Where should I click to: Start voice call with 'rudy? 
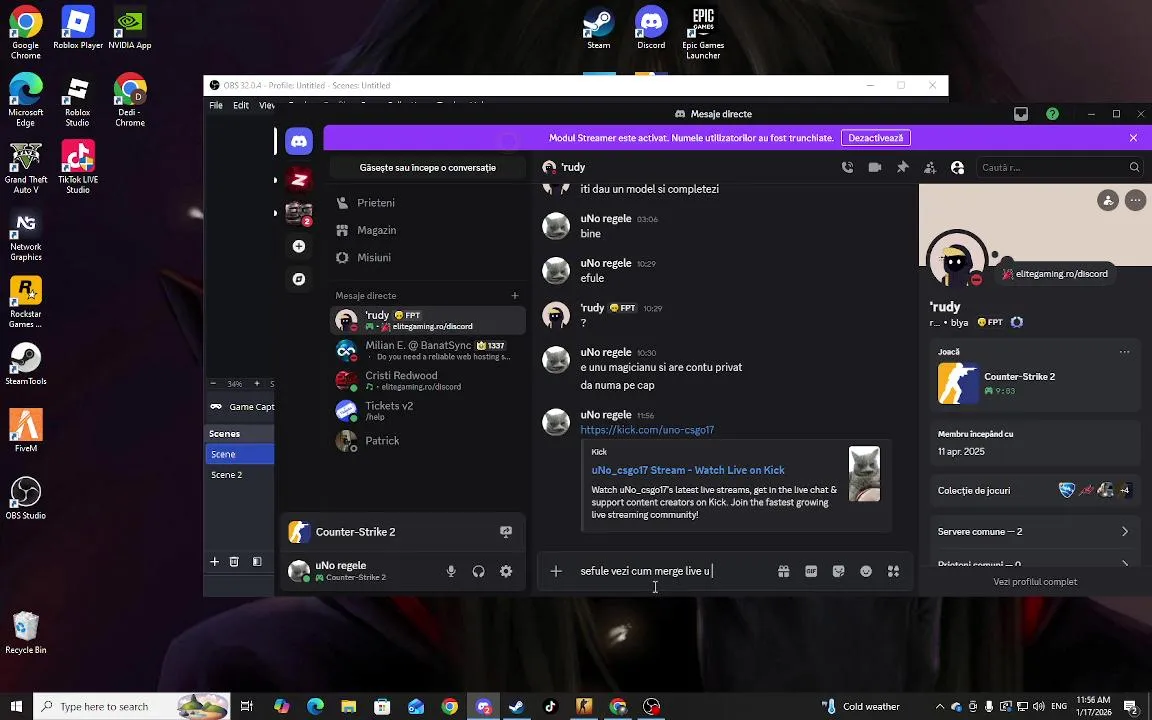(x=847, y=168)
